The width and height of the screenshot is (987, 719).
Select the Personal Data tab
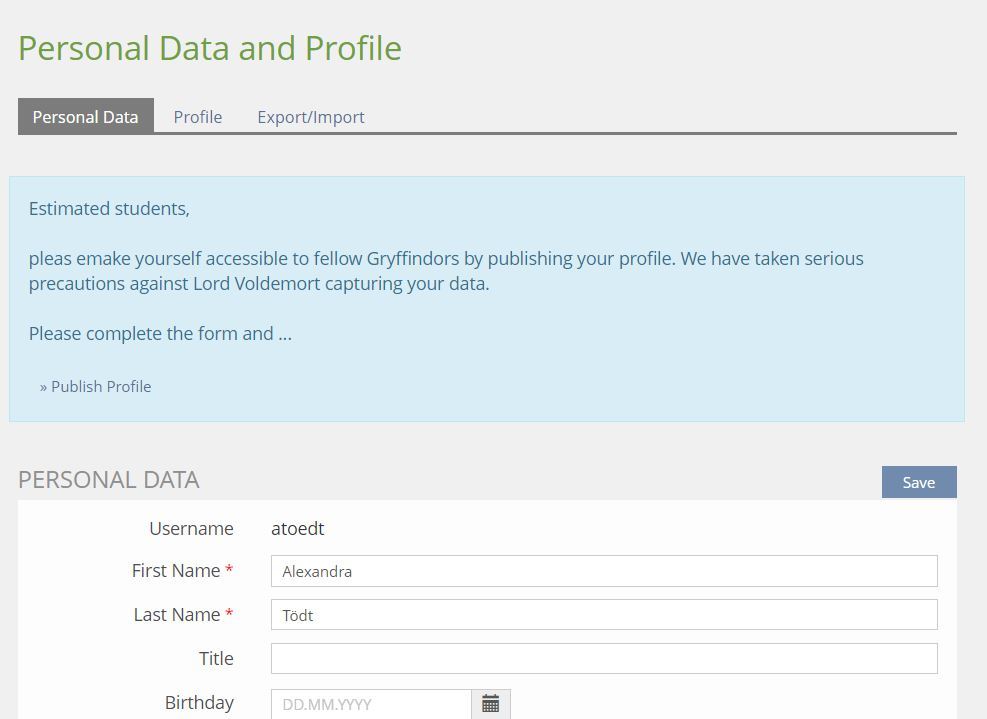[x=85, y=117]
